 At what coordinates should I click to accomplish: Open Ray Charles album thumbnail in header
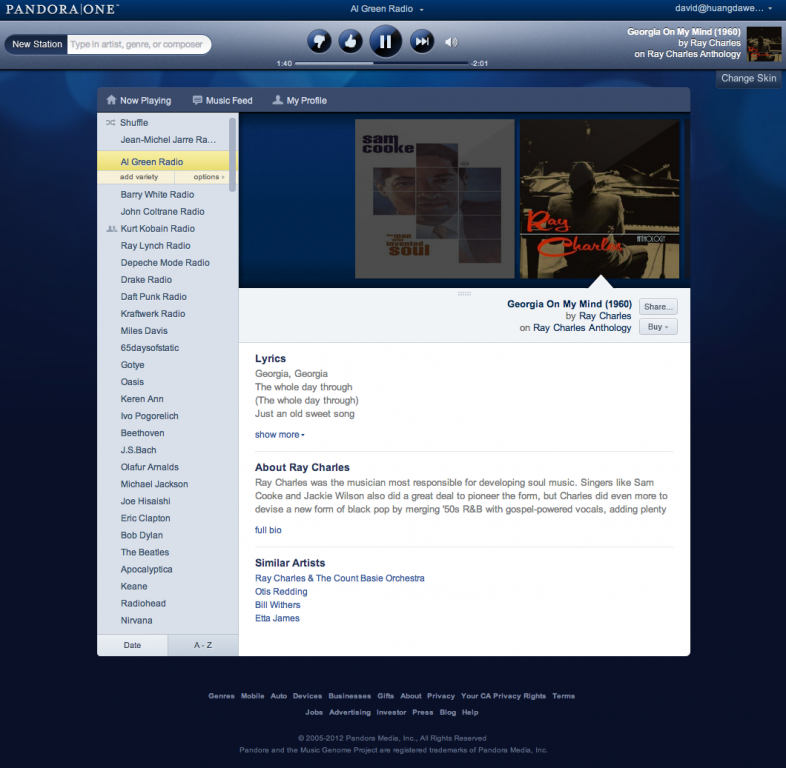[x=764, y=44]
